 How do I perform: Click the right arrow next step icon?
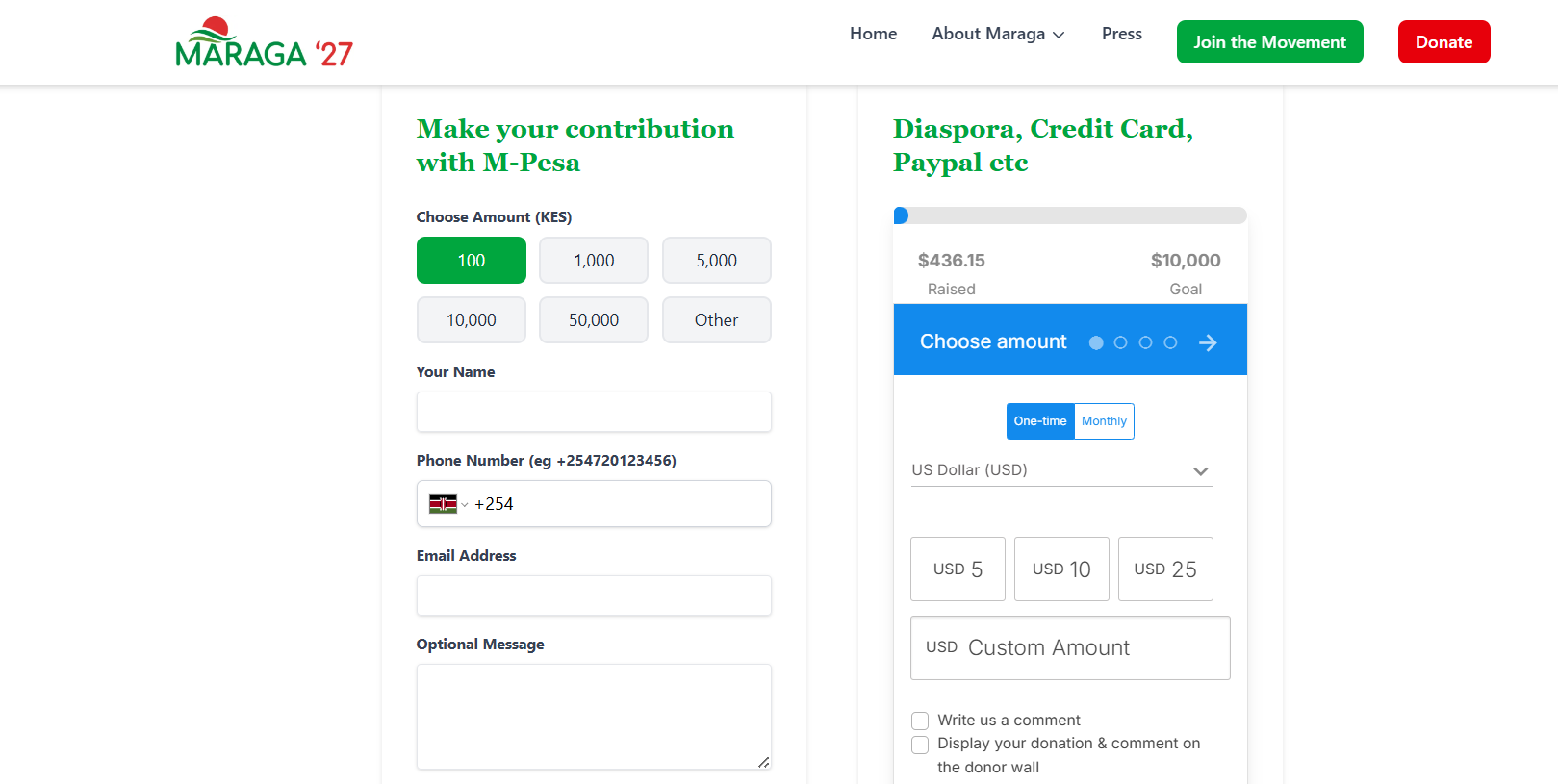click(x=1208, y=342)
